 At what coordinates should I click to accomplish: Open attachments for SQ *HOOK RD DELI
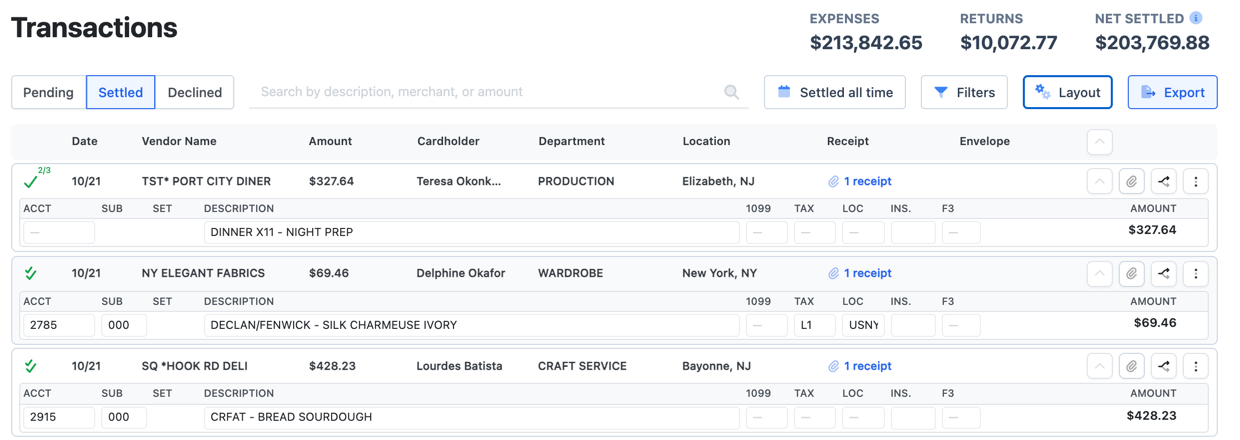click(x=1131, y=366)
